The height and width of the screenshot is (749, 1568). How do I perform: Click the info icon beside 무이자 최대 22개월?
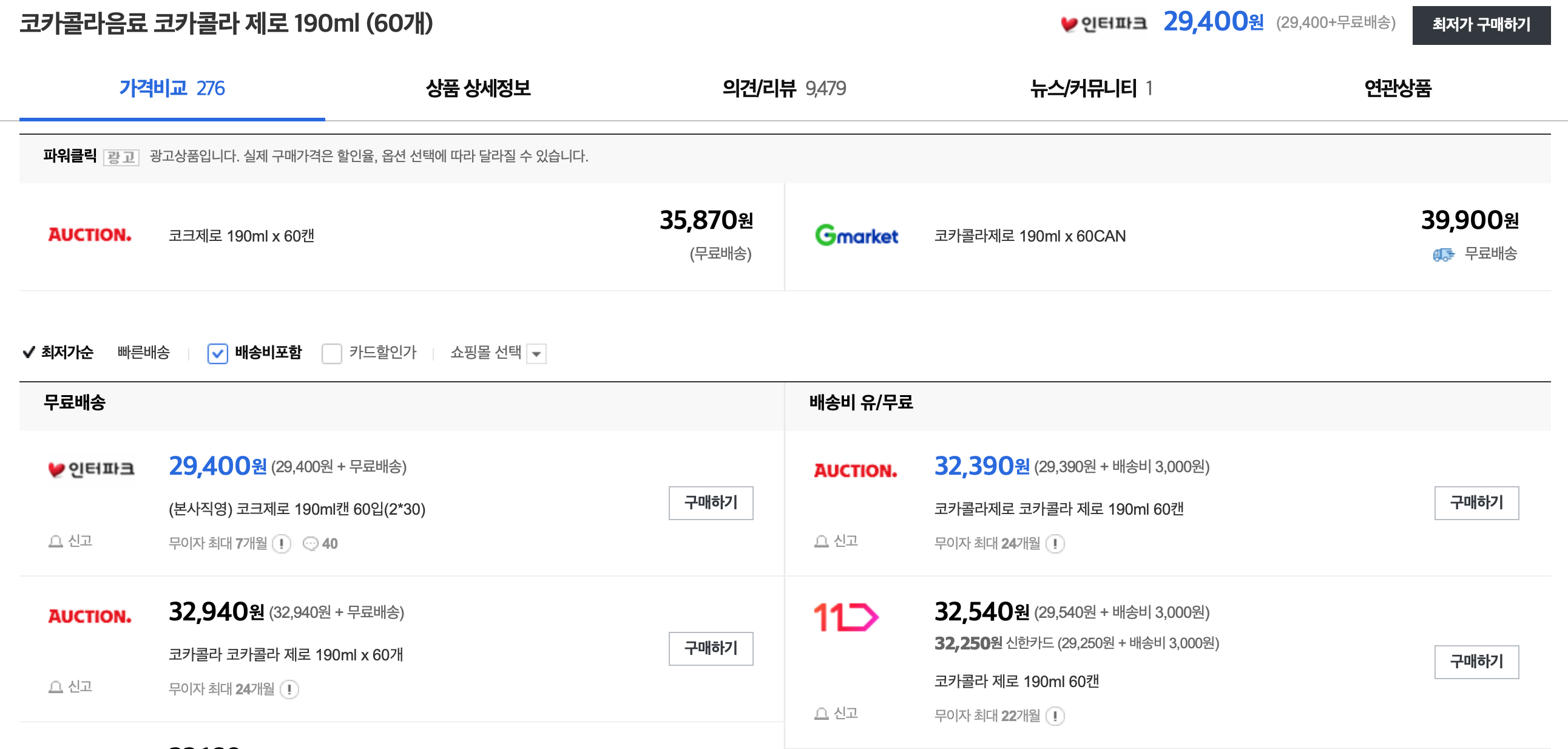pyautogui.click(x=1055, y=716)
